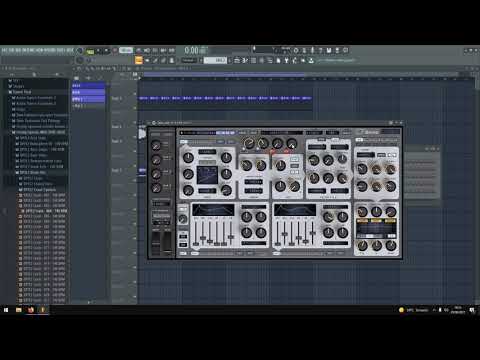Open the View Playlist shortcut icon
The height and width of the screenshot is (360, 480).
point(237,60)
